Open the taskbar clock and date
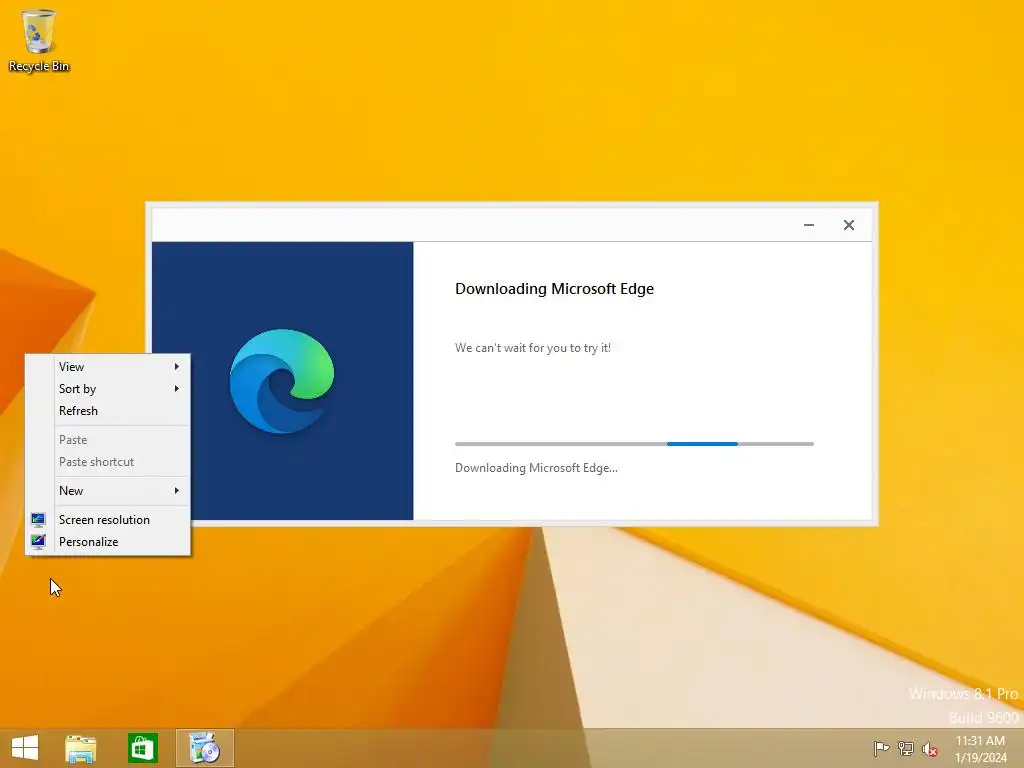The image size is (1024, 768). point(981,749)
